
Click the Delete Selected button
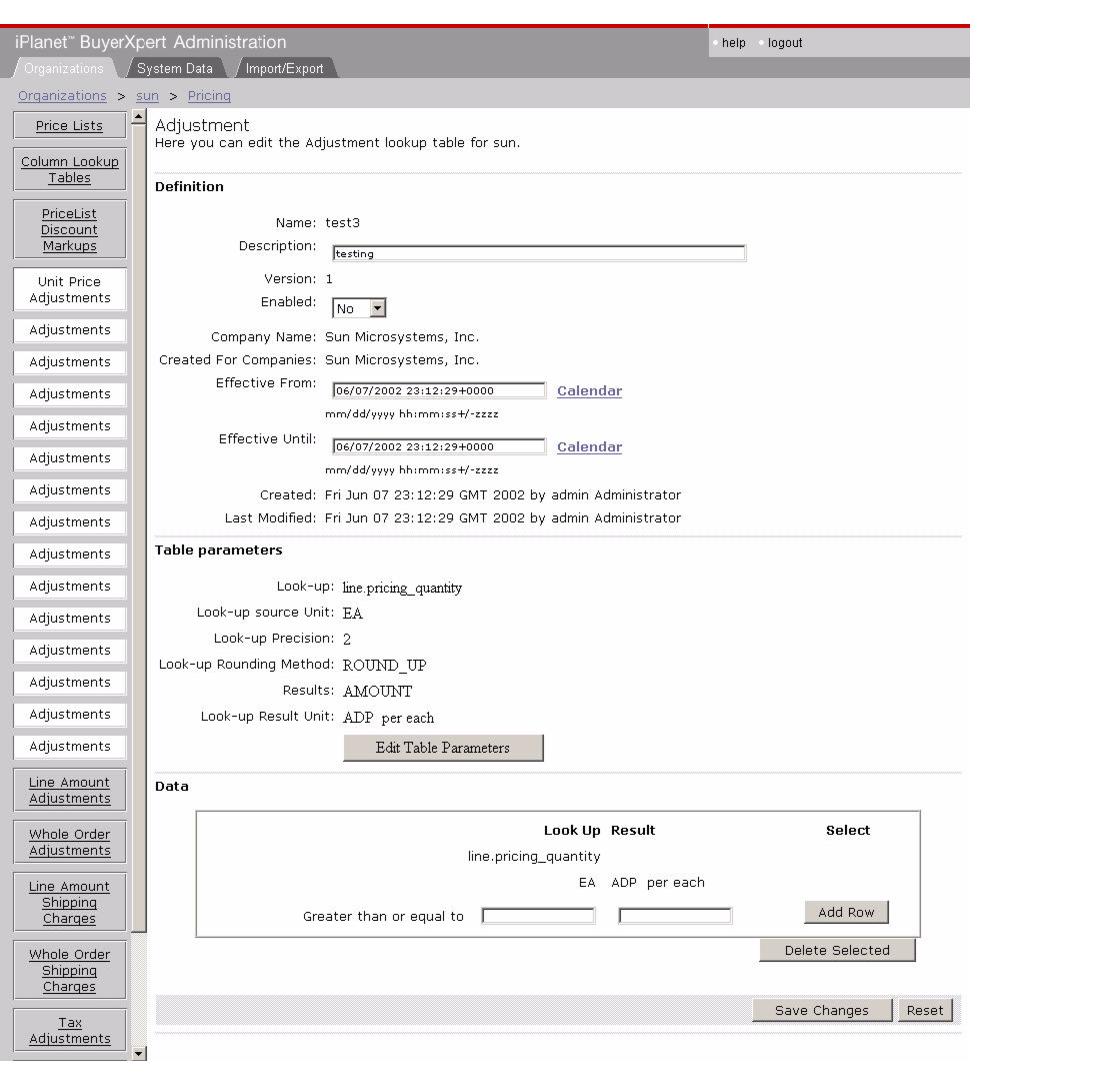tap(837, 951)
